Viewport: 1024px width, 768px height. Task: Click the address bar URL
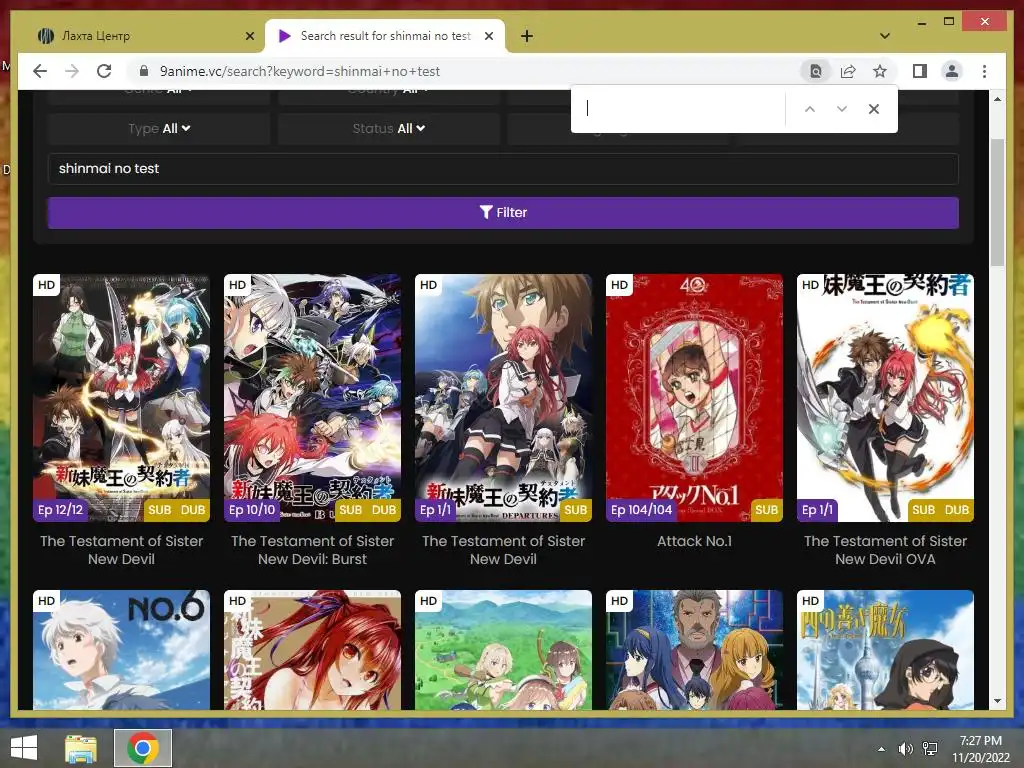click(x=299, y=71)
